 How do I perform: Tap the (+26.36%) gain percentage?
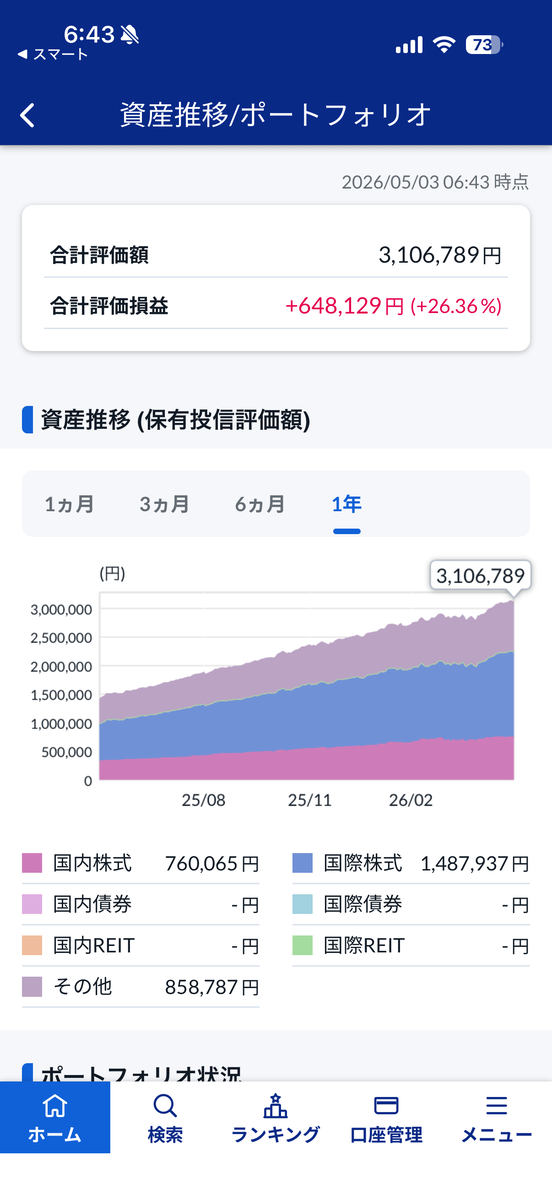click(456, 306)
